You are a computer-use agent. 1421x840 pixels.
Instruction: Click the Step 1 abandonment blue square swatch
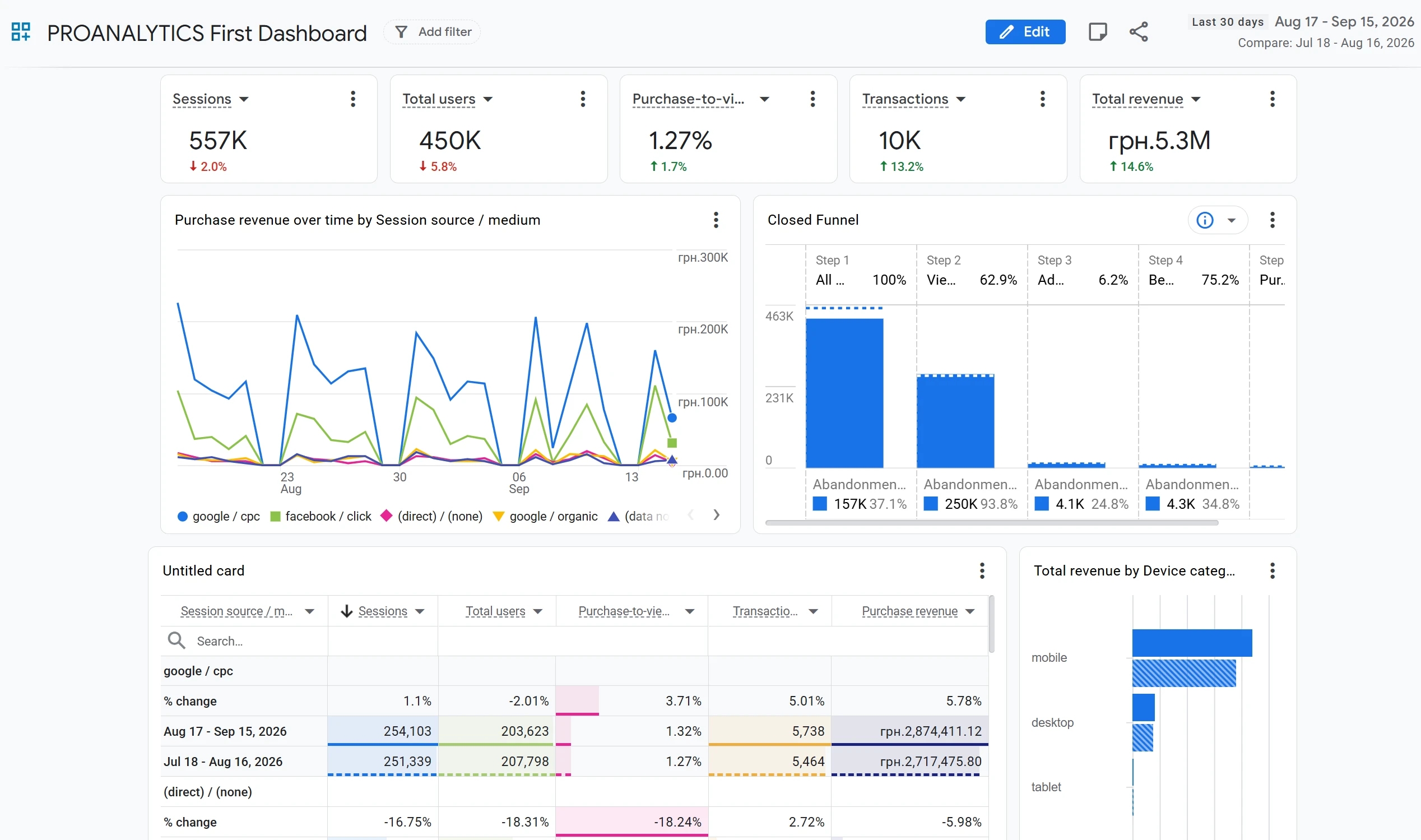coord(819,504)
